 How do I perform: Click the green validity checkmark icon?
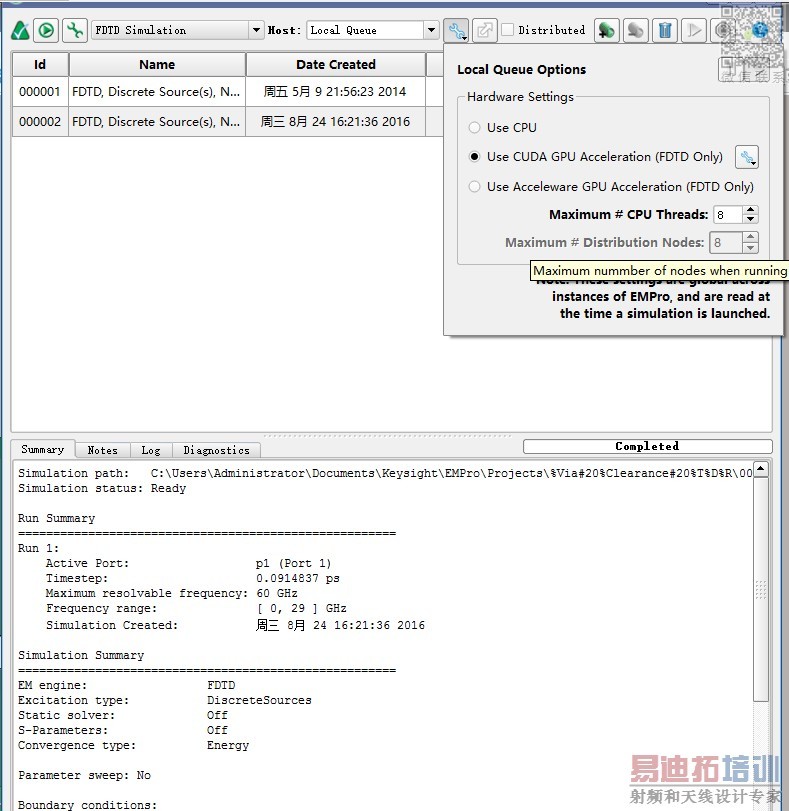tap(20, 31)
